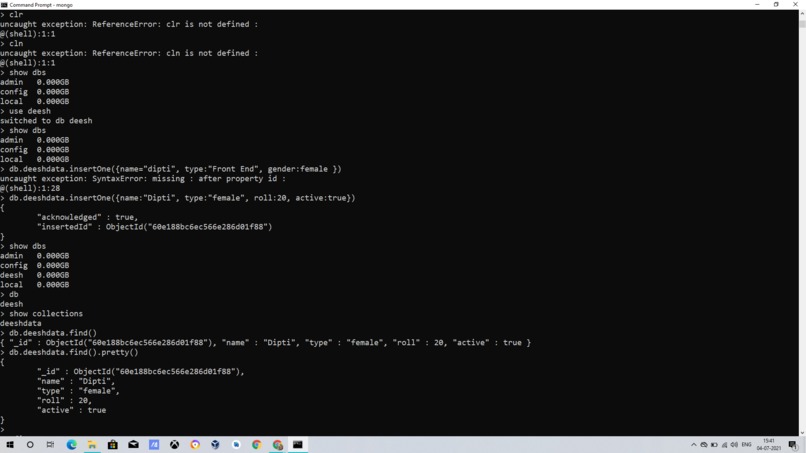Screen dimensions: 806x453
Task: Click '"acknowledged" : true,' output line
Action: 87,217
